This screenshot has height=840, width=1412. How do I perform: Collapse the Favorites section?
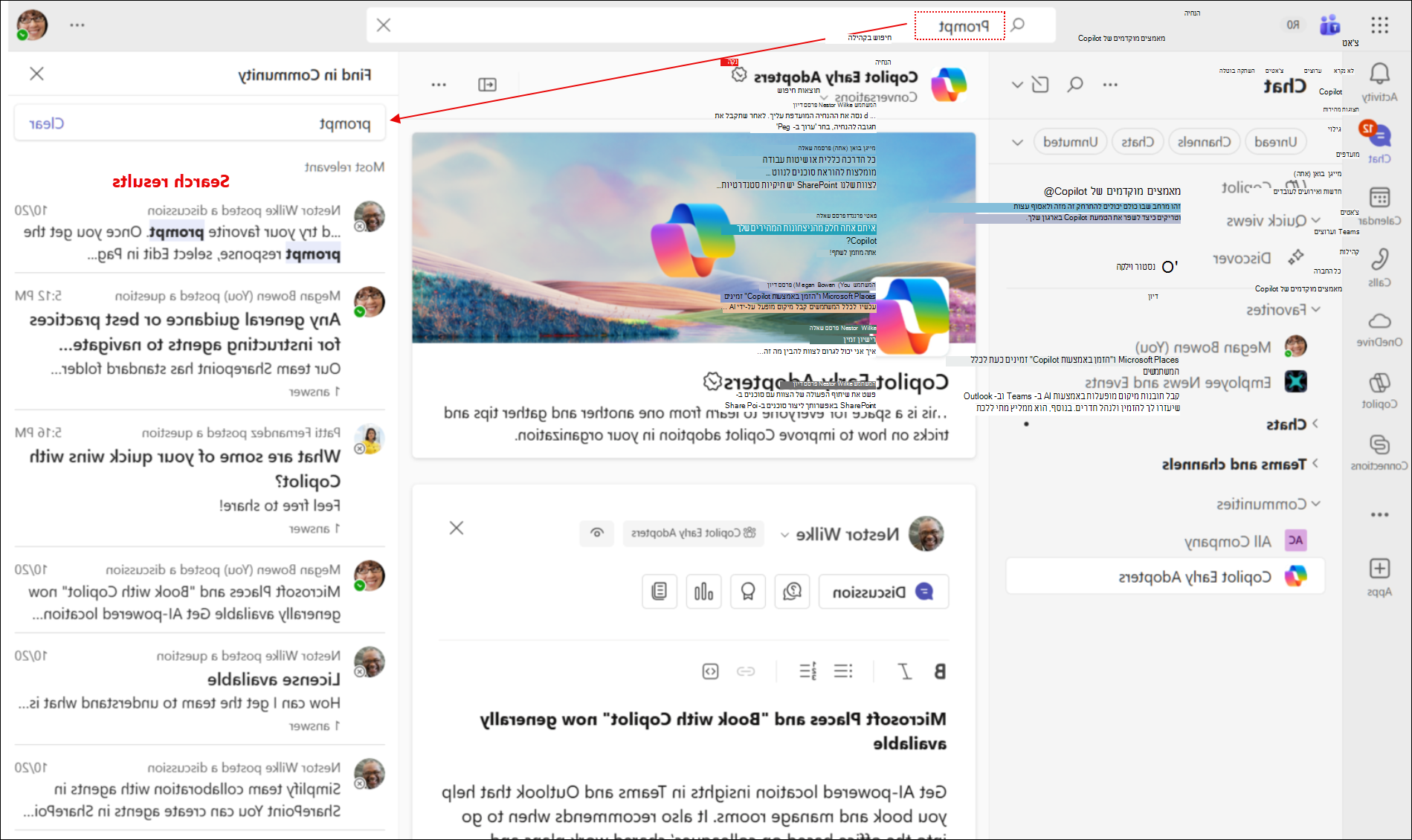tap(1316, 309)
